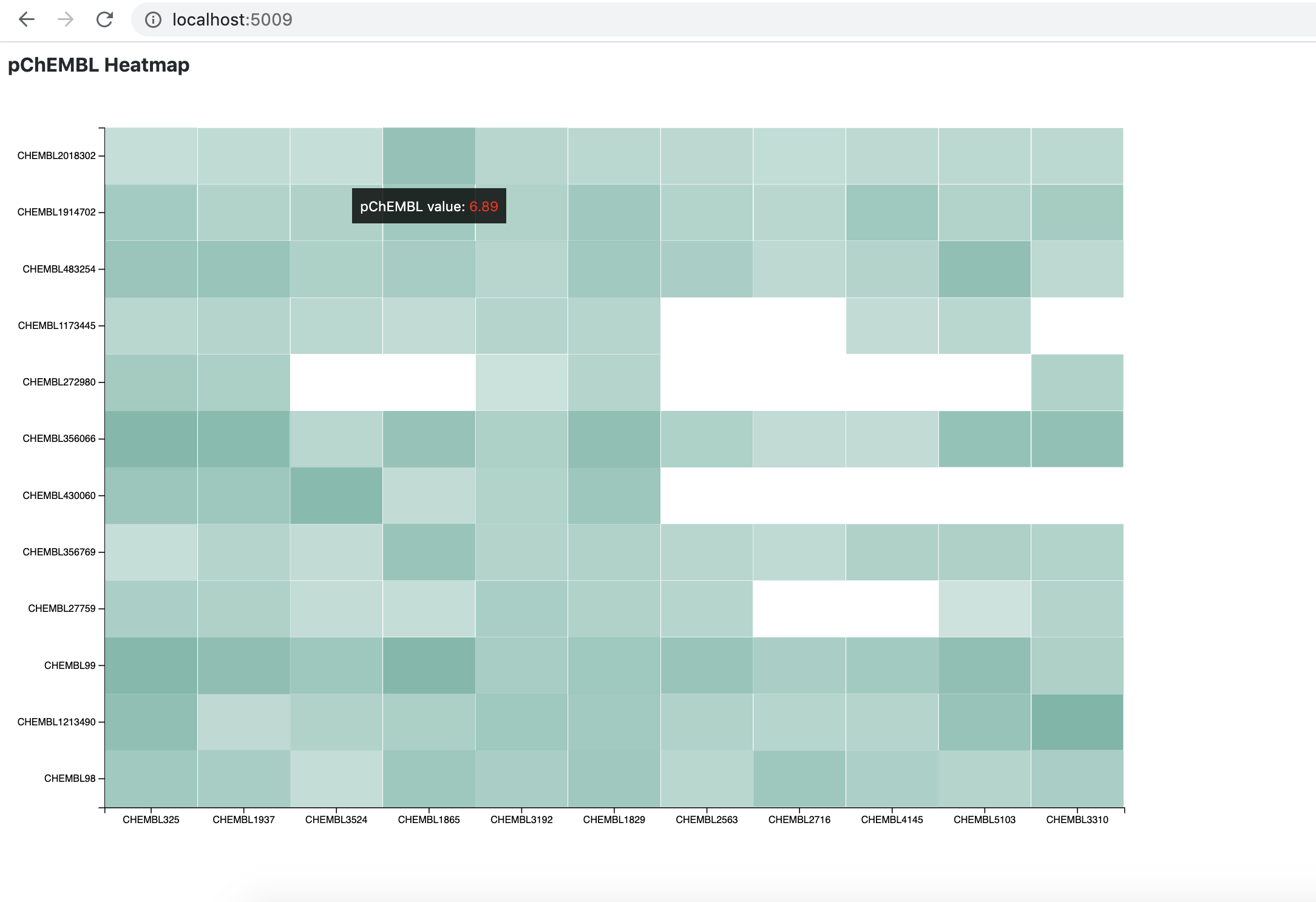
Task: Open site info icon in address bar
Action: point(153,20)
